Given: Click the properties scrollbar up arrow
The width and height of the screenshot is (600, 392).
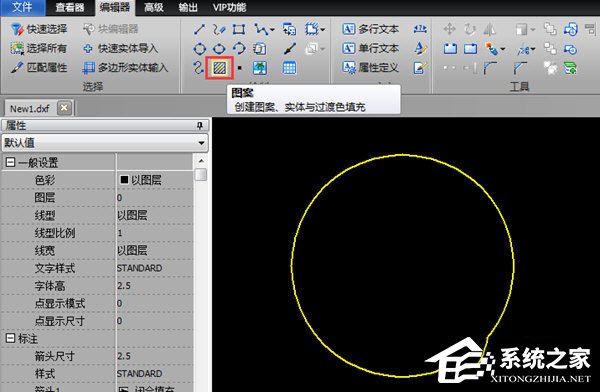Looking at the screenshot, I should coord(201,161).
